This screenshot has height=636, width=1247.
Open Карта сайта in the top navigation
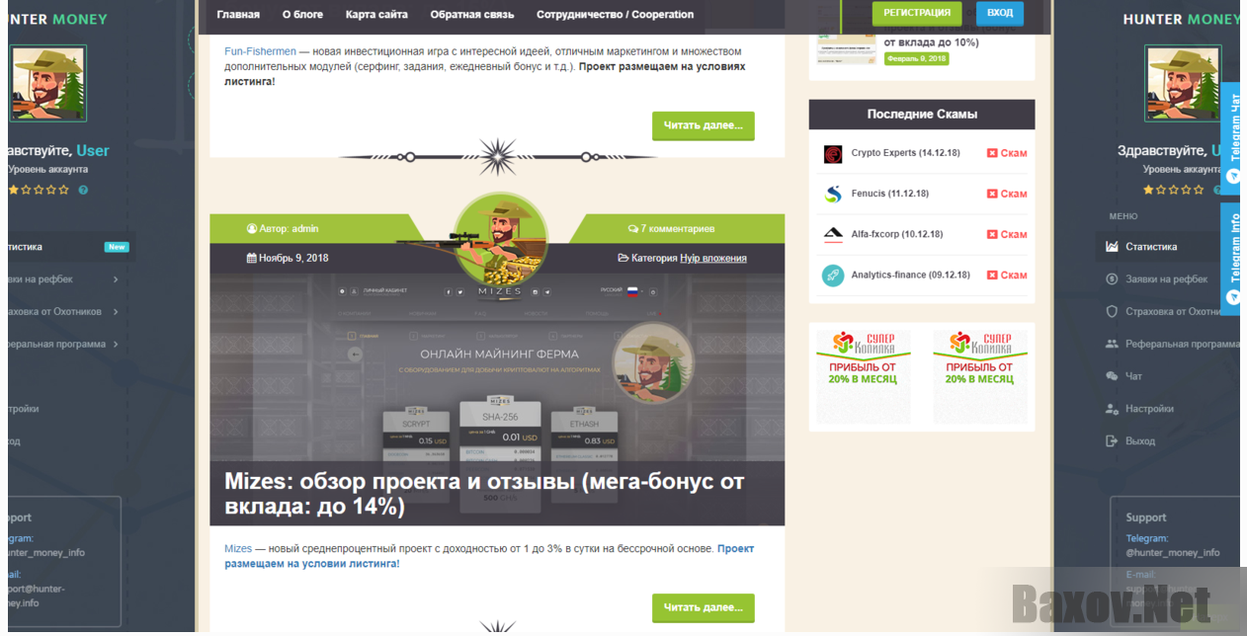pyautogui.click(x=377, y=14)
